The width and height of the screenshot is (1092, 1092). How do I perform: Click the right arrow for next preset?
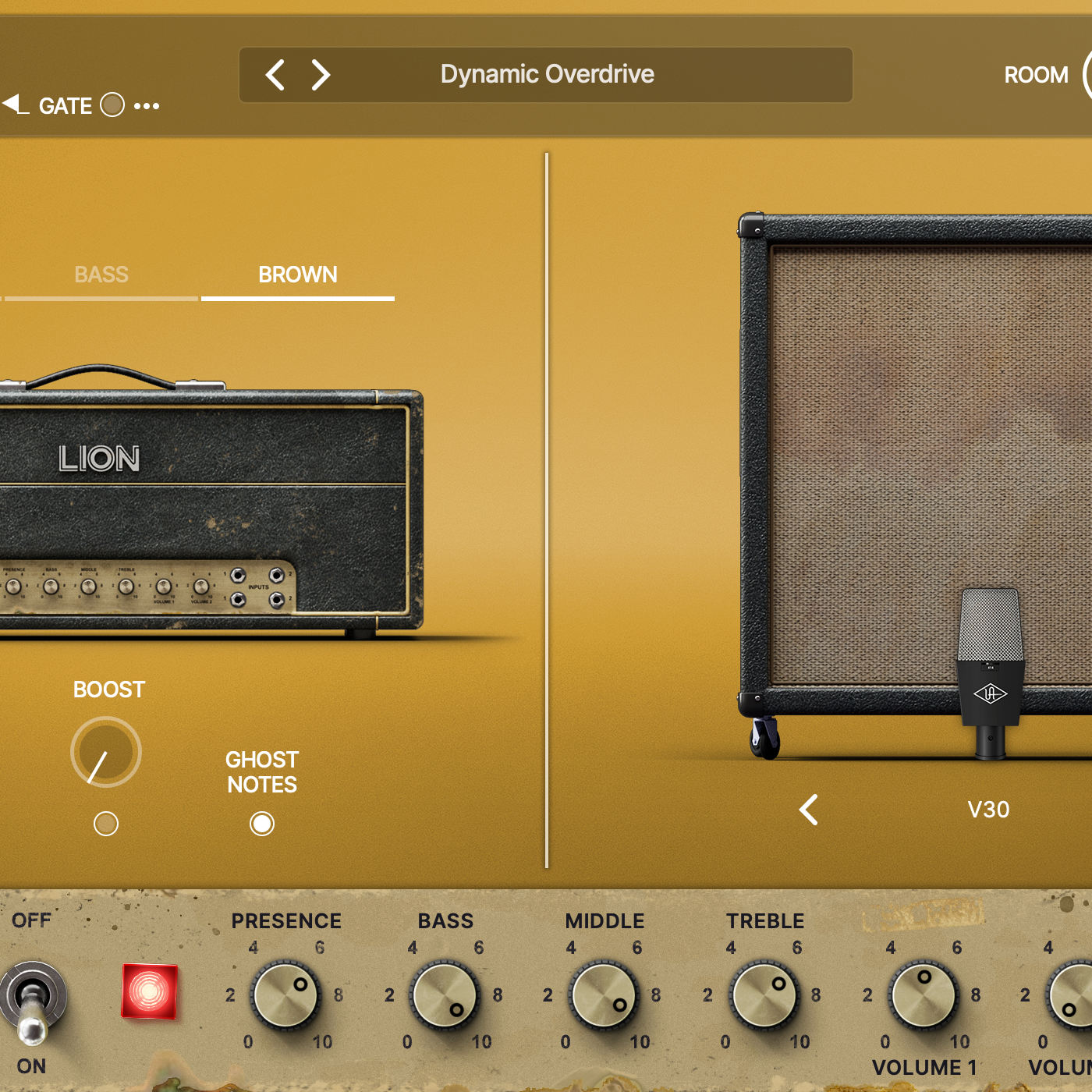tap(320, 75)
